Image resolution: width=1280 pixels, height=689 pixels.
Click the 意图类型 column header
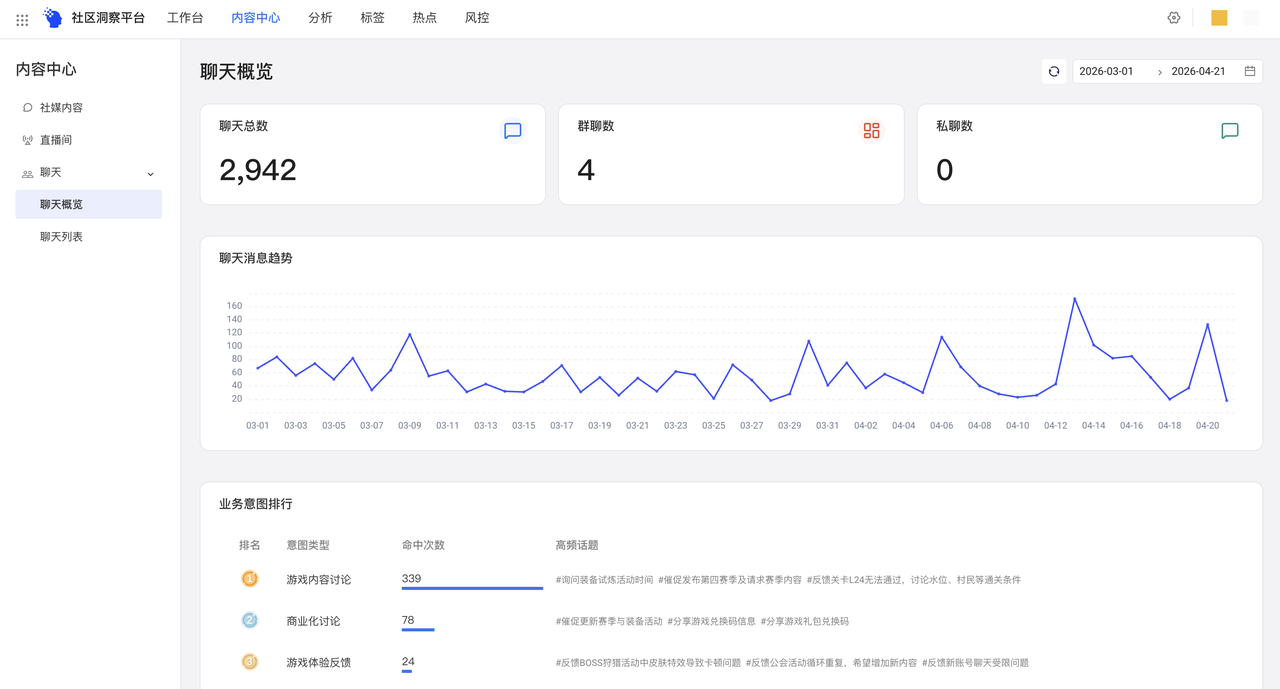pyautogui.click(x=308, y=545)
